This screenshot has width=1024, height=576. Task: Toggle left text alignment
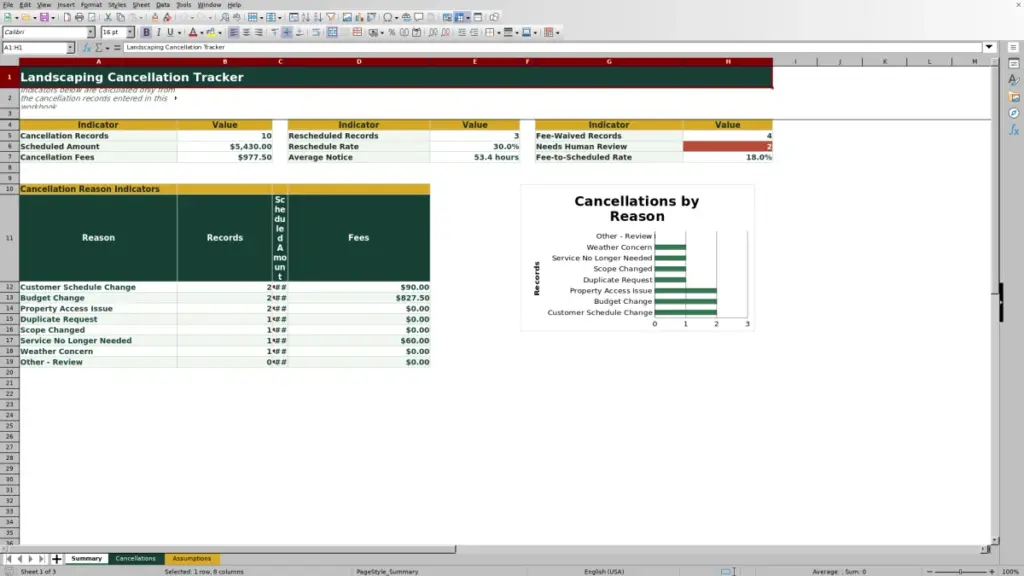[x=234, y=33]
